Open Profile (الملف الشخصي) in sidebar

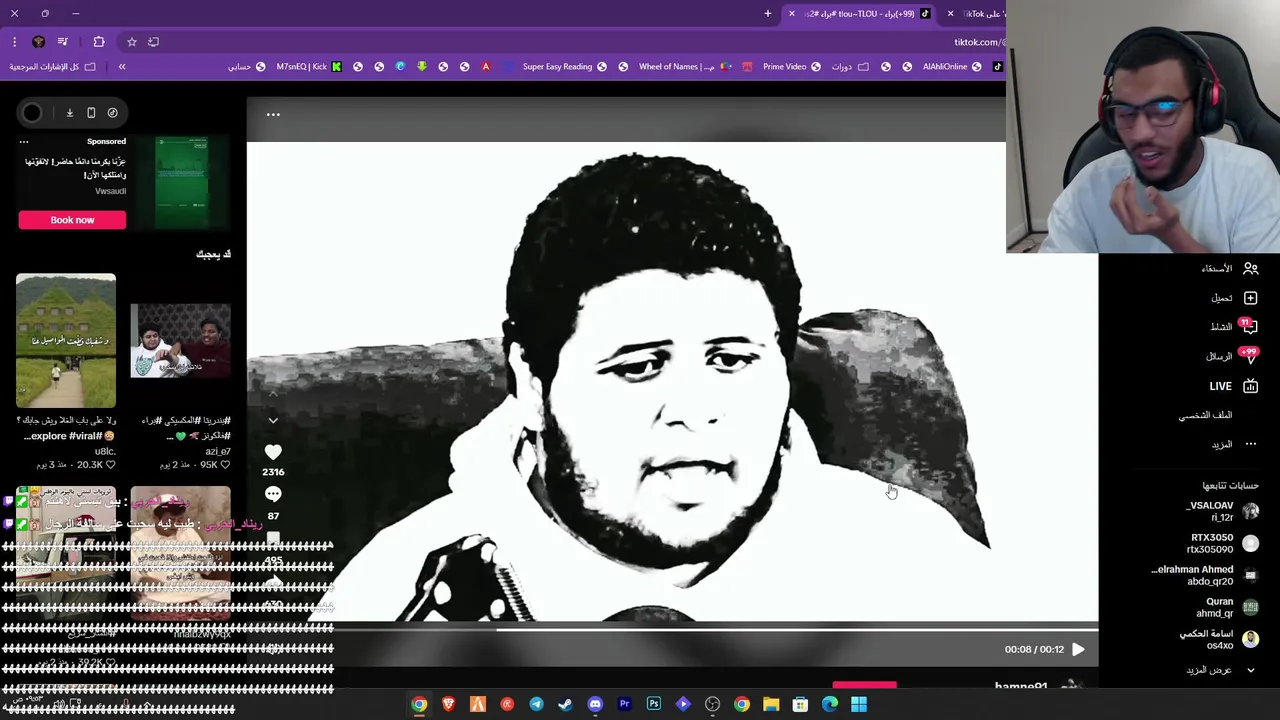click(x=1205, y=415)
